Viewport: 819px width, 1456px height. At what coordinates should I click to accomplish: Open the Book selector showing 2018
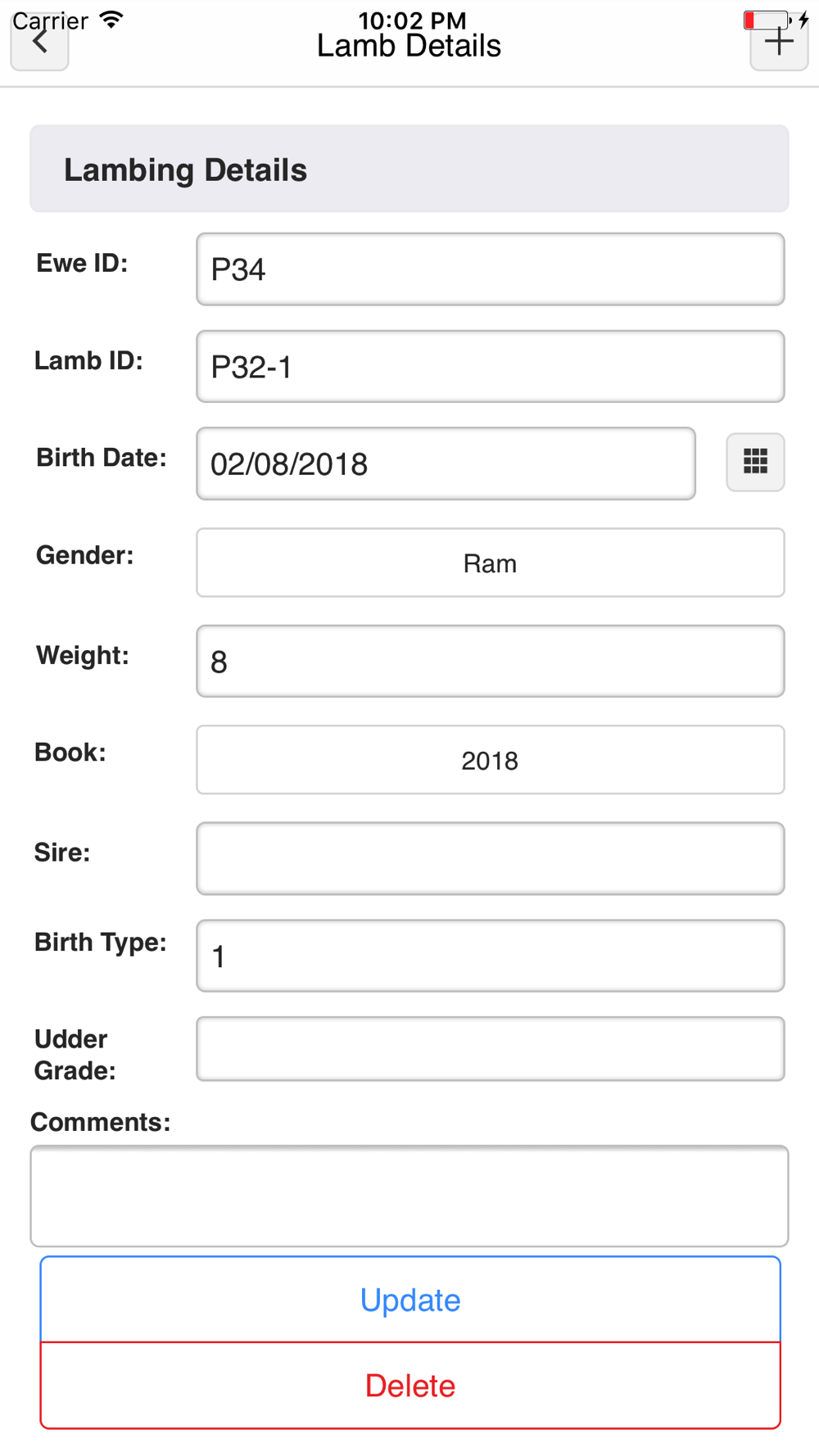point(490,760)
